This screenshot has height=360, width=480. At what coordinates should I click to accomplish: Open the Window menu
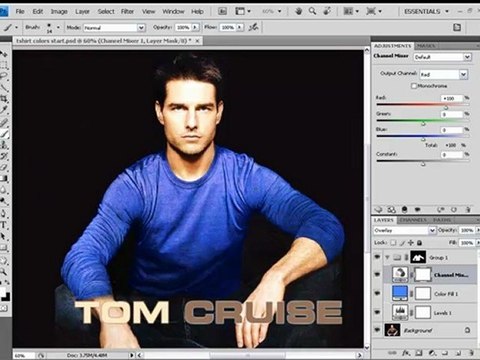[173, 11]
